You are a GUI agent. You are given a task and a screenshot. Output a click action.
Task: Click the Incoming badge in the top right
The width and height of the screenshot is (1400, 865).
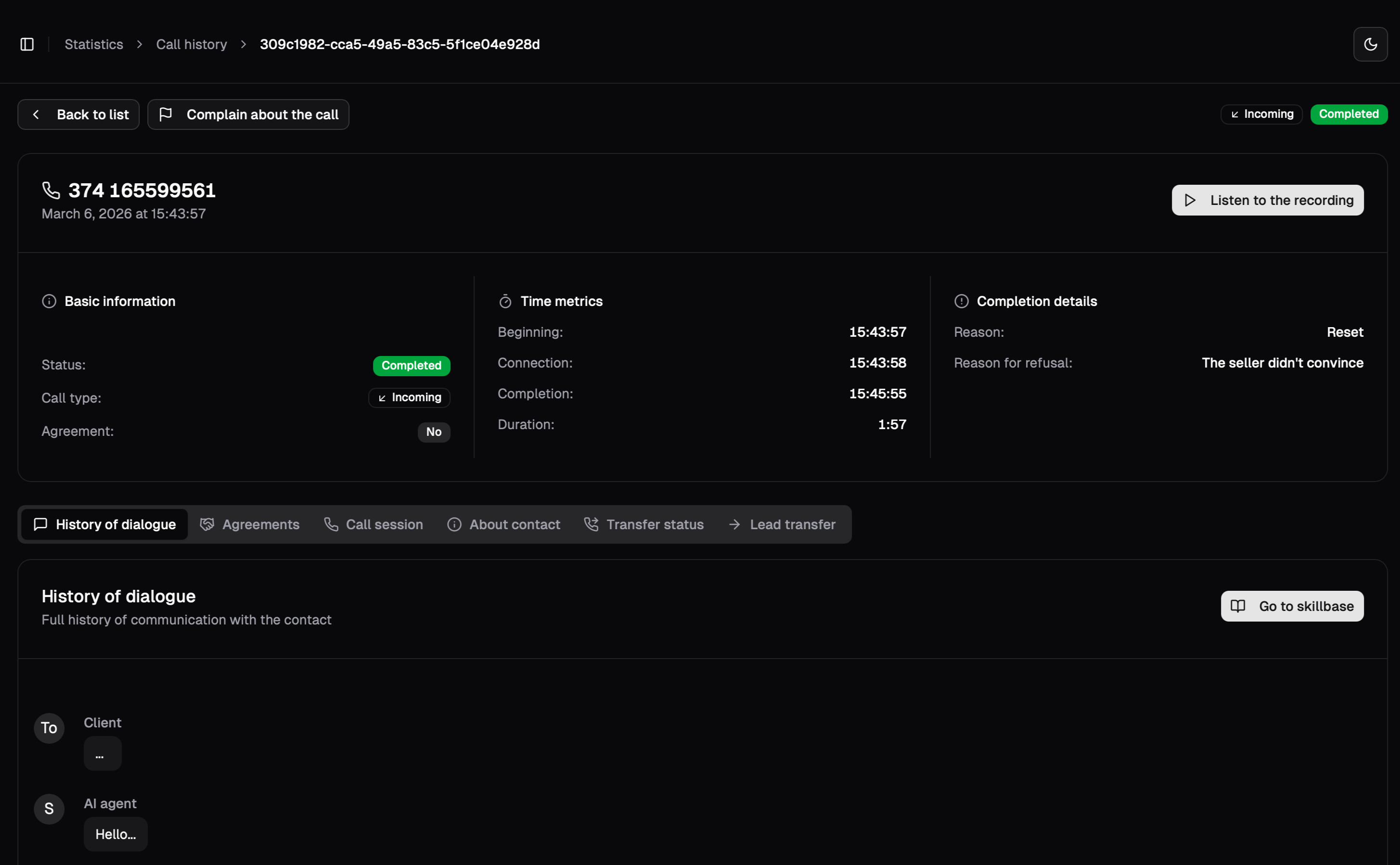(x=1261, y=114)
